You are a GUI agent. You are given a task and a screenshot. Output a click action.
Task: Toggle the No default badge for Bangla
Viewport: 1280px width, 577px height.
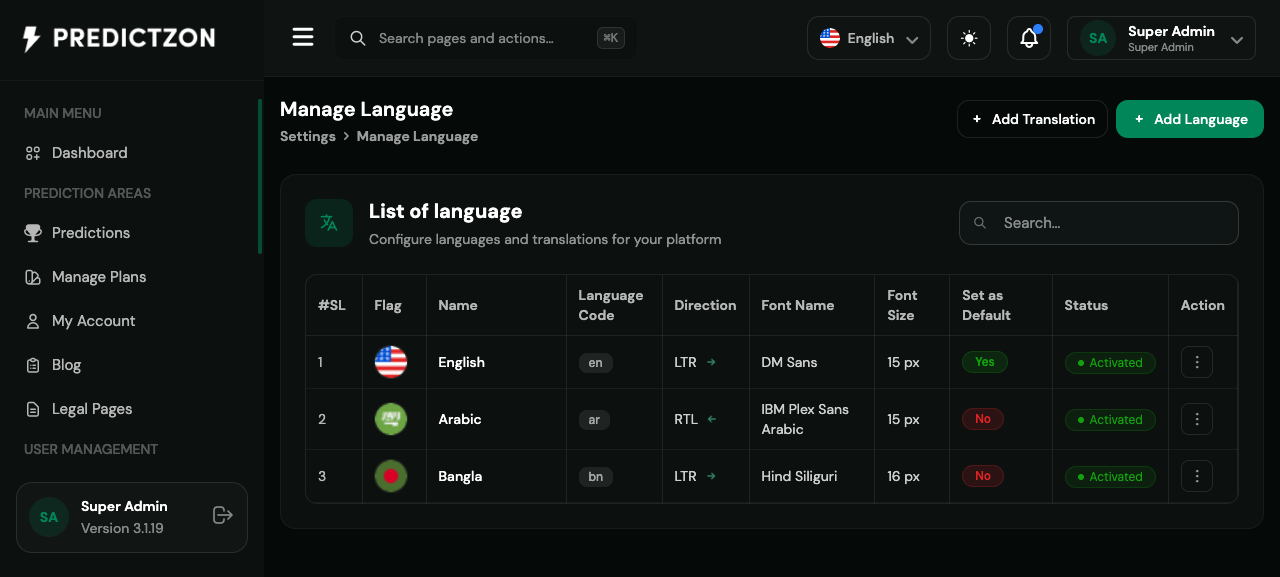click(x=983, y=476)
